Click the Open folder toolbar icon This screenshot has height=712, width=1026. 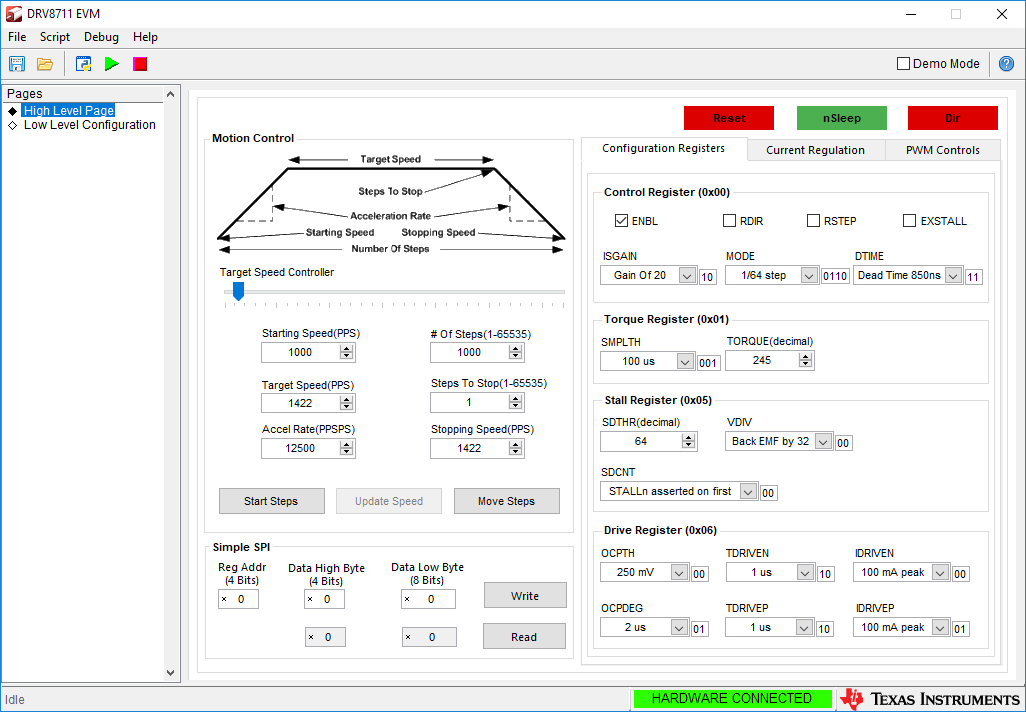(44, 64)
